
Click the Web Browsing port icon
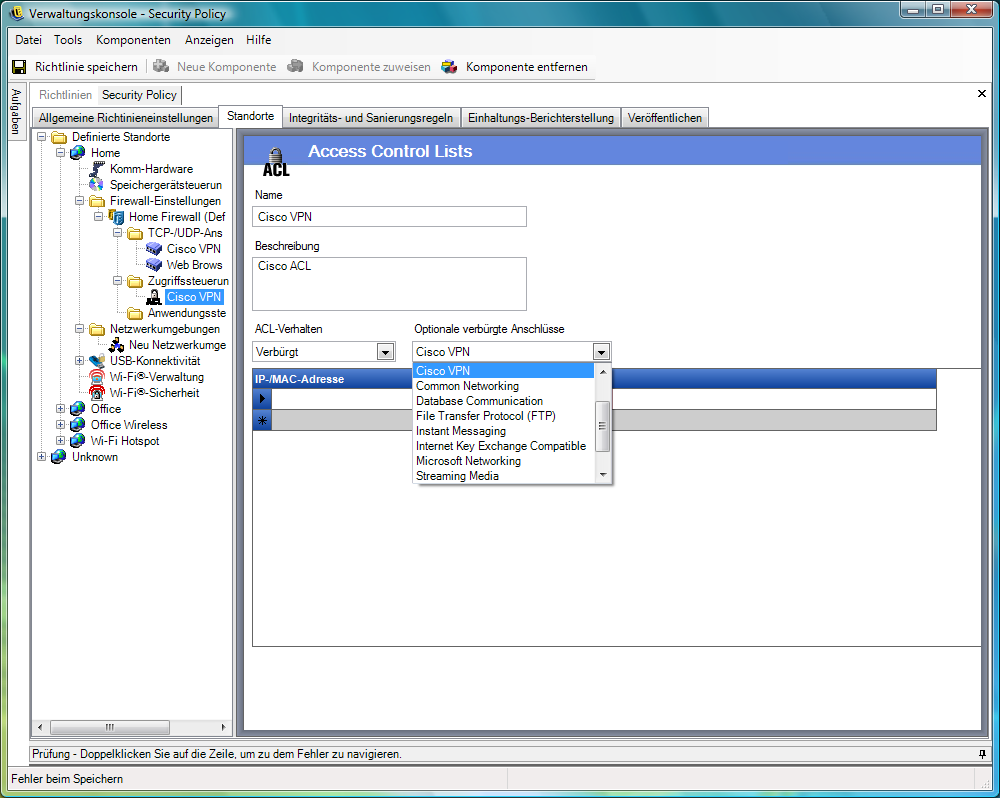pyautogui.click(x=154, y=265)
